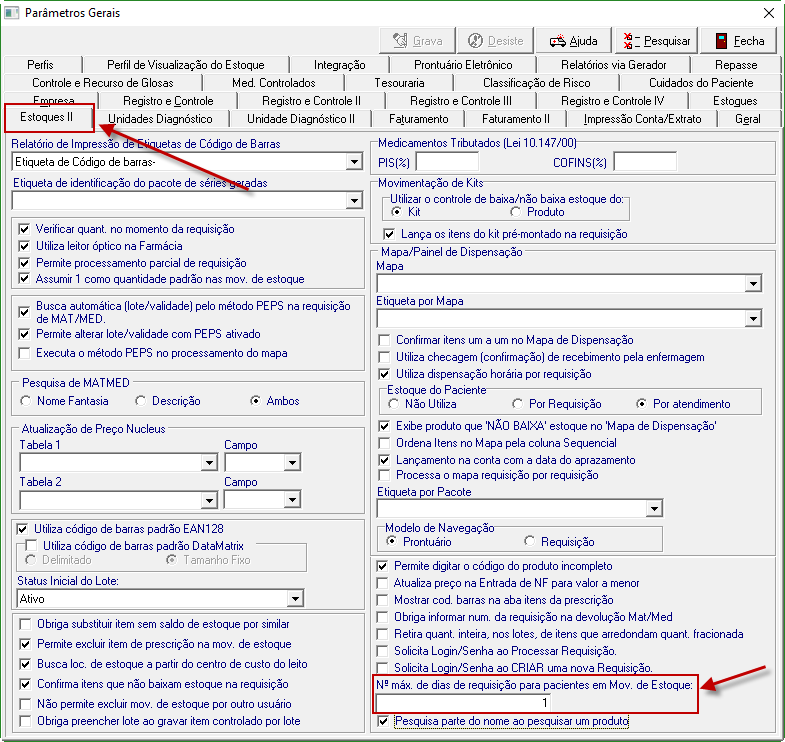
Task: Check Obriga substituir item sem saldo
Action: 25,624
